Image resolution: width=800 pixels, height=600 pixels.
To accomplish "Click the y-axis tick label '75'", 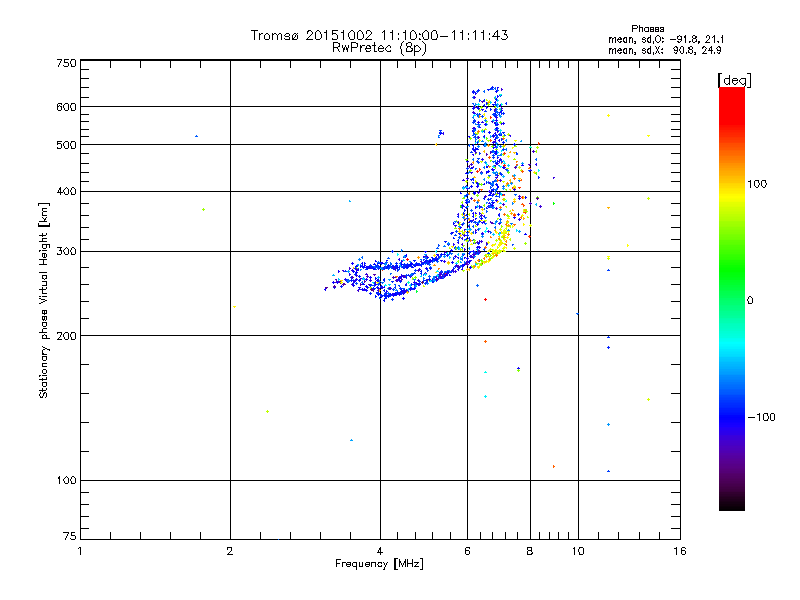I will [x=70, y=536].
